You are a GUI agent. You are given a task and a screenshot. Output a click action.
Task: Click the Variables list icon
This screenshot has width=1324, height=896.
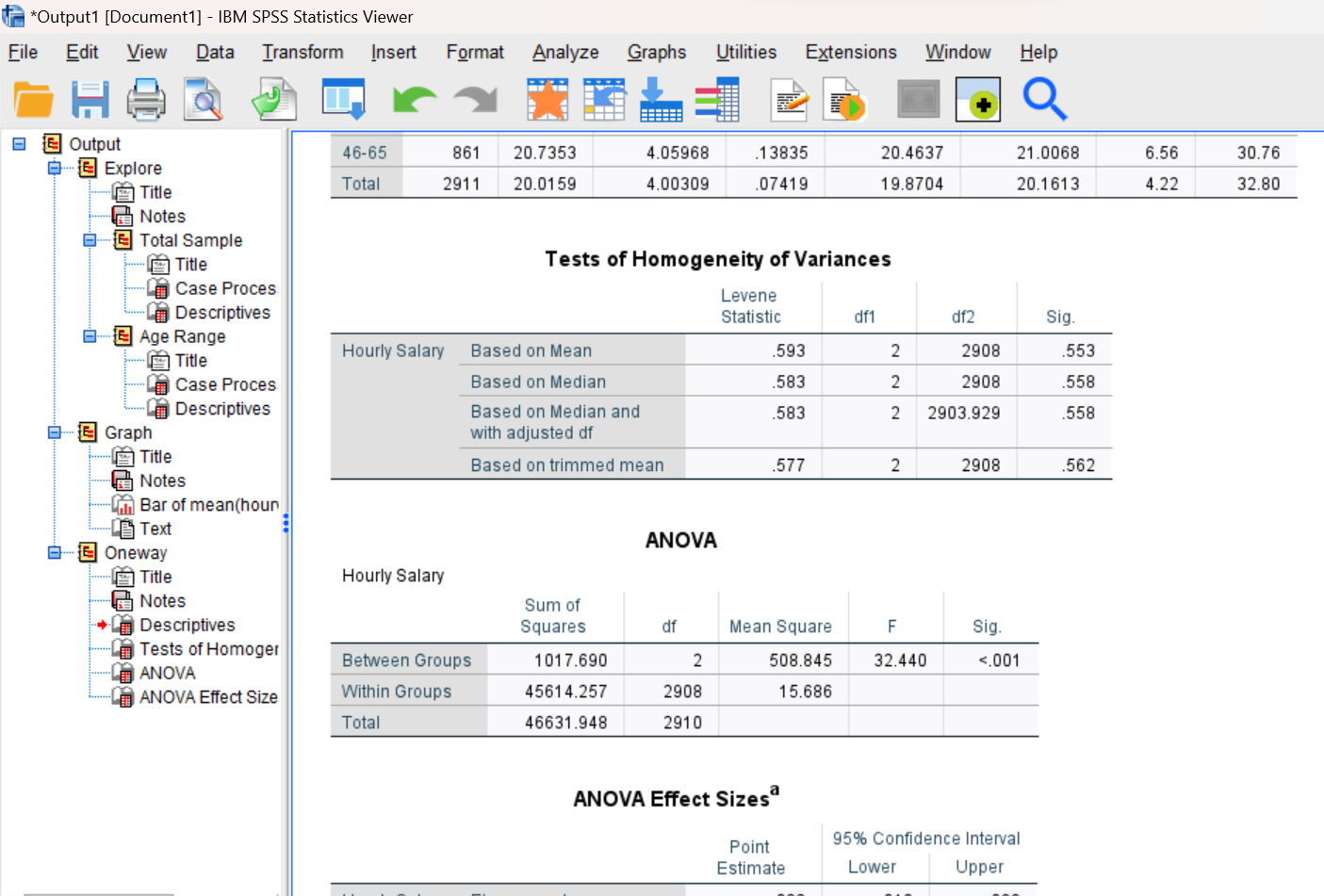pos(717,99)
